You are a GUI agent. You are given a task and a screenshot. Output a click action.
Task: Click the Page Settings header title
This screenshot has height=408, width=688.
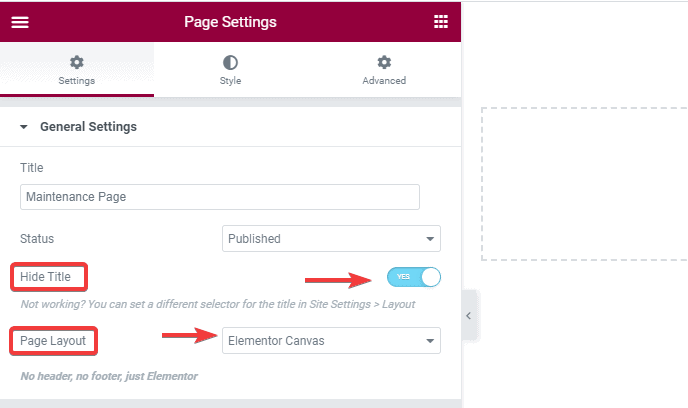click(x=230, y=22)
